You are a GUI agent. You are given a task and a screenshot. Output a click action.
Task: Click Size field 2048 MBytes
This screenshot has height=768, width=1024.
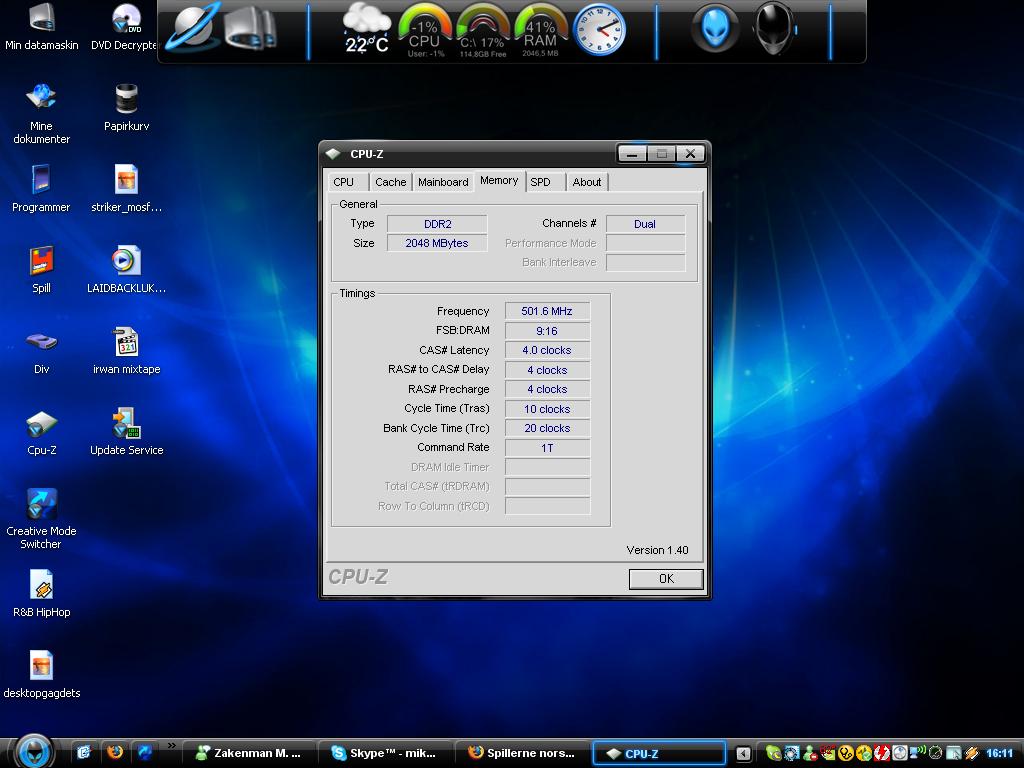tap(437, 243)
